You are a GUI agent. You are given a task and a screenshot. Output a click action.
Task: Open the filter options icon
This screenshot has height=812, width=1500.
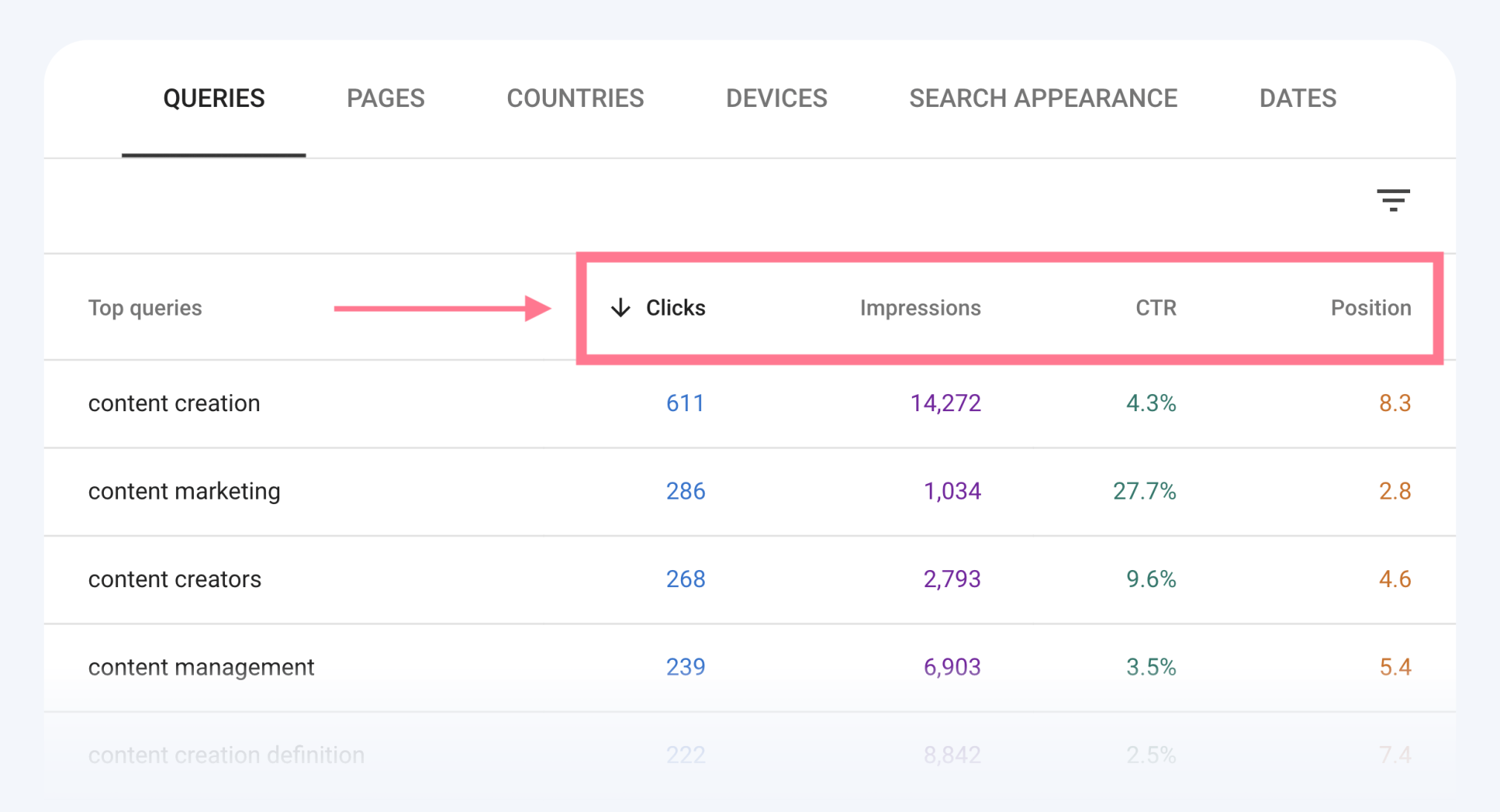point(1395,200)
